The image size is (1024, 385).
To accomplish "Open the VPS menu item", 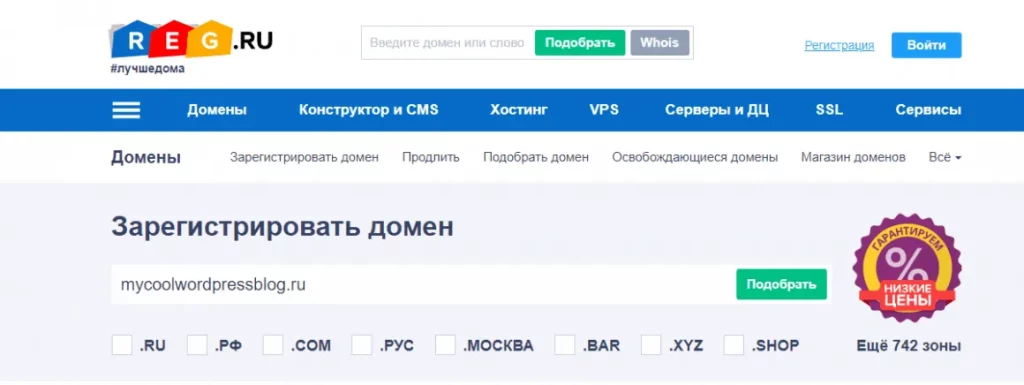I will point(604,110).
